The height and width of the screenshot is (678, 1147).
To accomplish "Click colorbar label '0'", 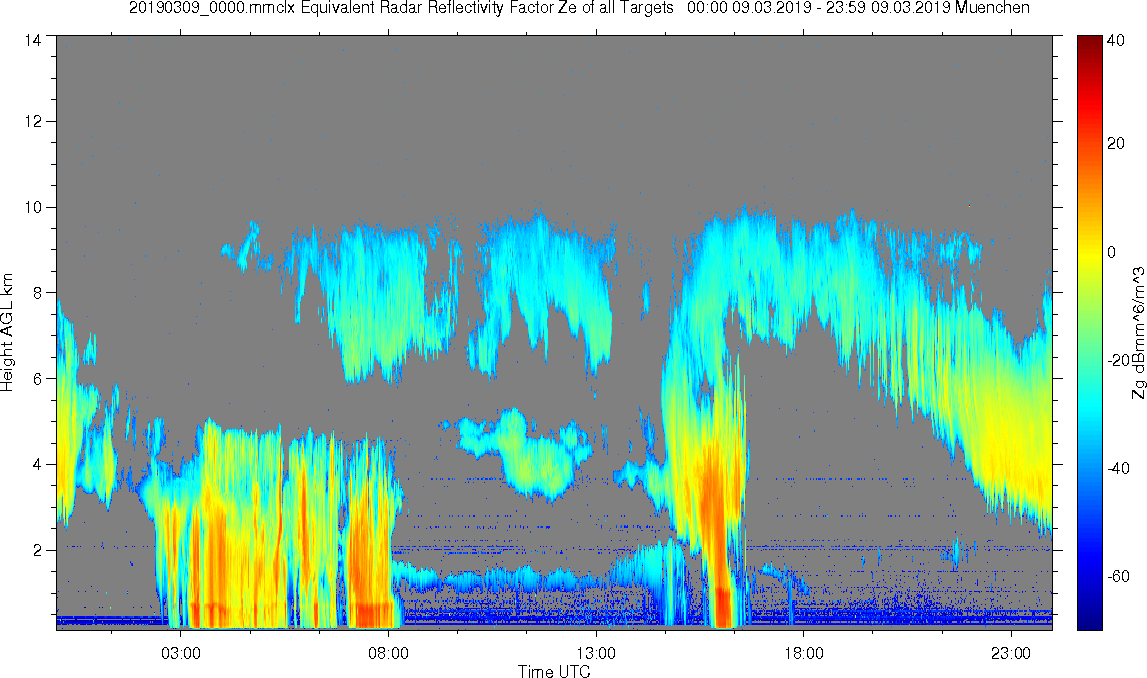I will pyautogui.click(x=1112, y=252).
